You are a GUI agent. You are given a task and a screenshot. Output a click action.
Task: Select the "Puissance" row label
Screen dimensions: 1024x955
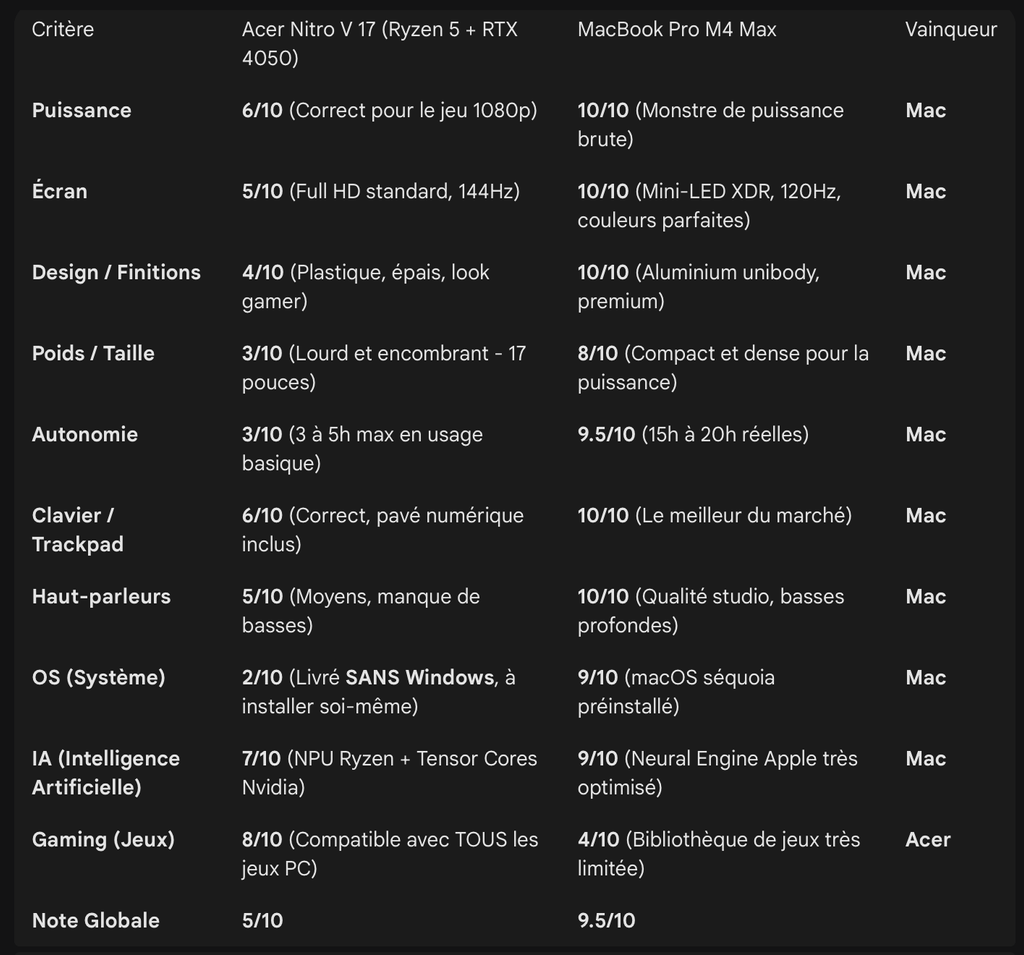[81, 111]
